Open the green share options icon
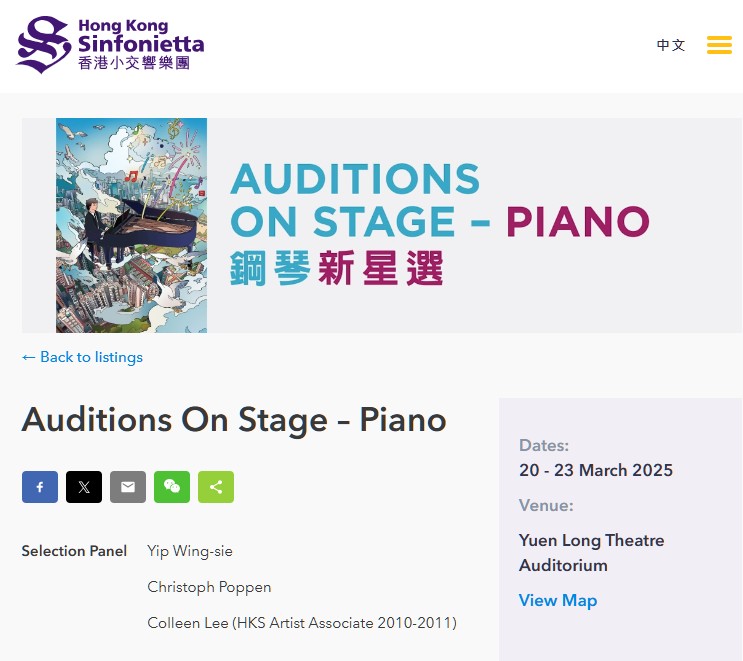Screen dimensions: 743x661 [216, 487]
